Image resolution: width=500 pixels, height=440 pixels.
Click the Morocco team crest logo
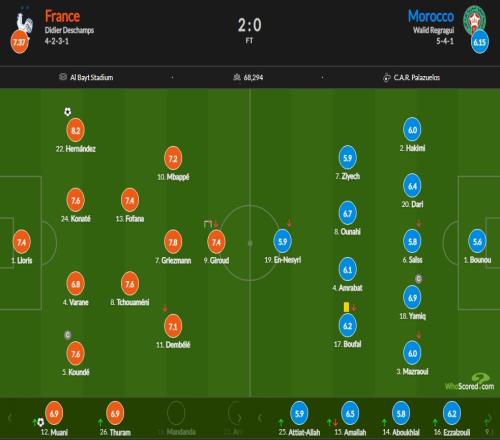pyautogui.click(x=474, y=19)
